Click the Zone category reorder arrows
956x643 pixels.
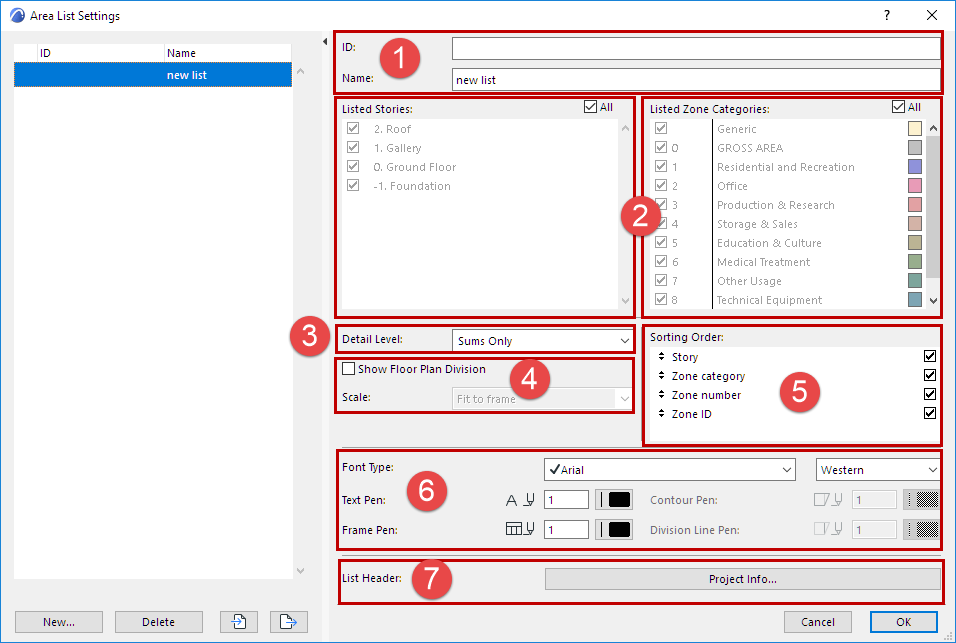coord(662,375)
